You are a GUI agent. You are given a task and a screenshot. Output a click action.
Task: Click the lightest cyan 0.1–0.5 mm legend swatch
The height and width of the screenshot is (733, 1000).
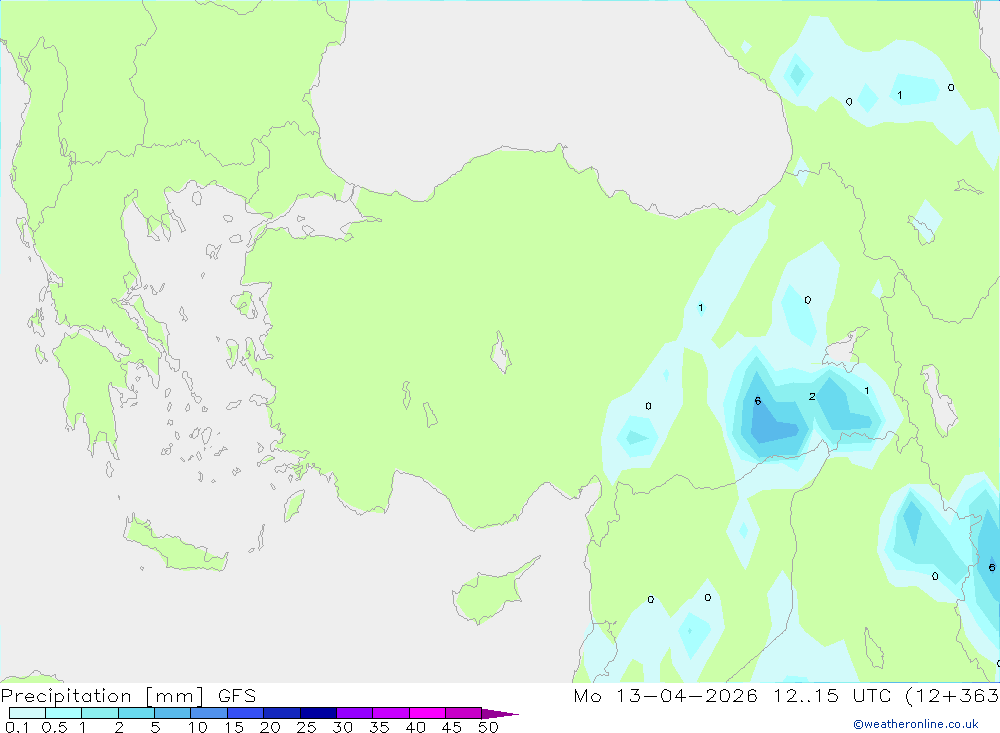pyautogui.click(x=27, y=713)
